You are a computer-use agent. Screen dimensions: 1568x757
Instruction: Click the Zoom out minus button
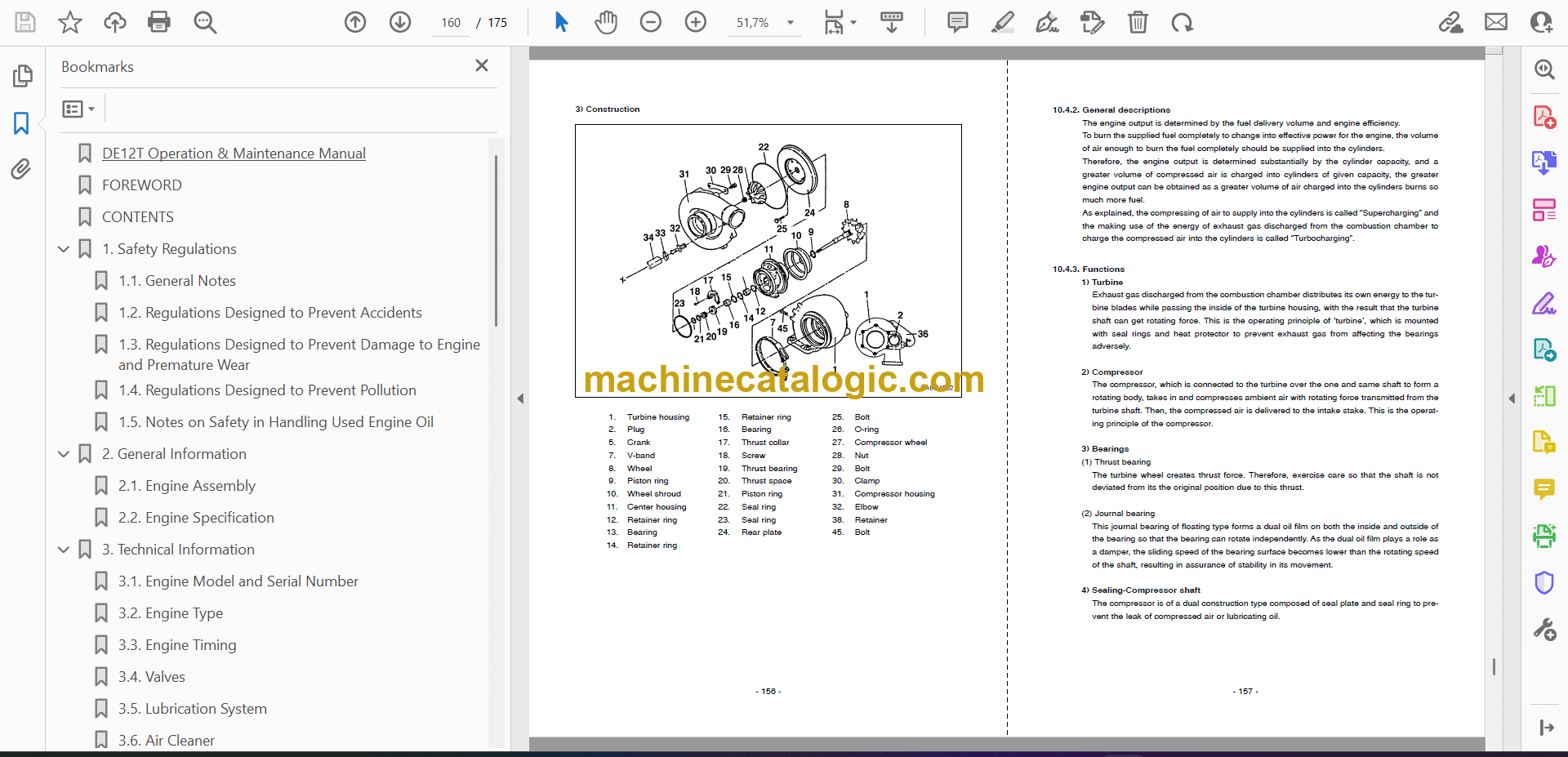[650, 22]
